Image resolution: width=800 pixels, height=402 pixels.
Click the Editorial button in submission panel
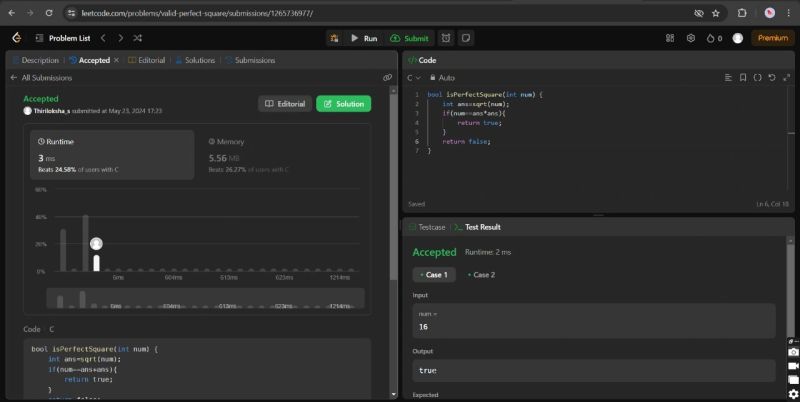tap(285, 104)
